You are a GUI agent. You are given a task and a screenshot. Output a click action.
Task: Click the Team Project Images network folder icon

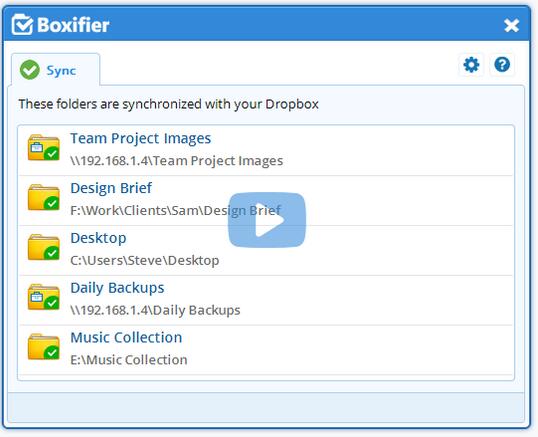(x=44, y=147)
